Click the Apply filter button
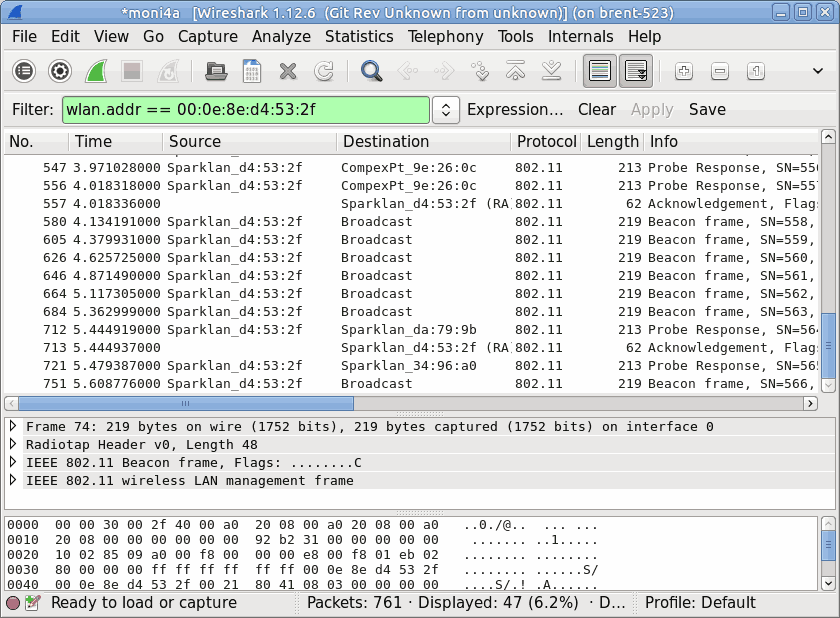This screenshot has height=618, width=840. point(652,110)
